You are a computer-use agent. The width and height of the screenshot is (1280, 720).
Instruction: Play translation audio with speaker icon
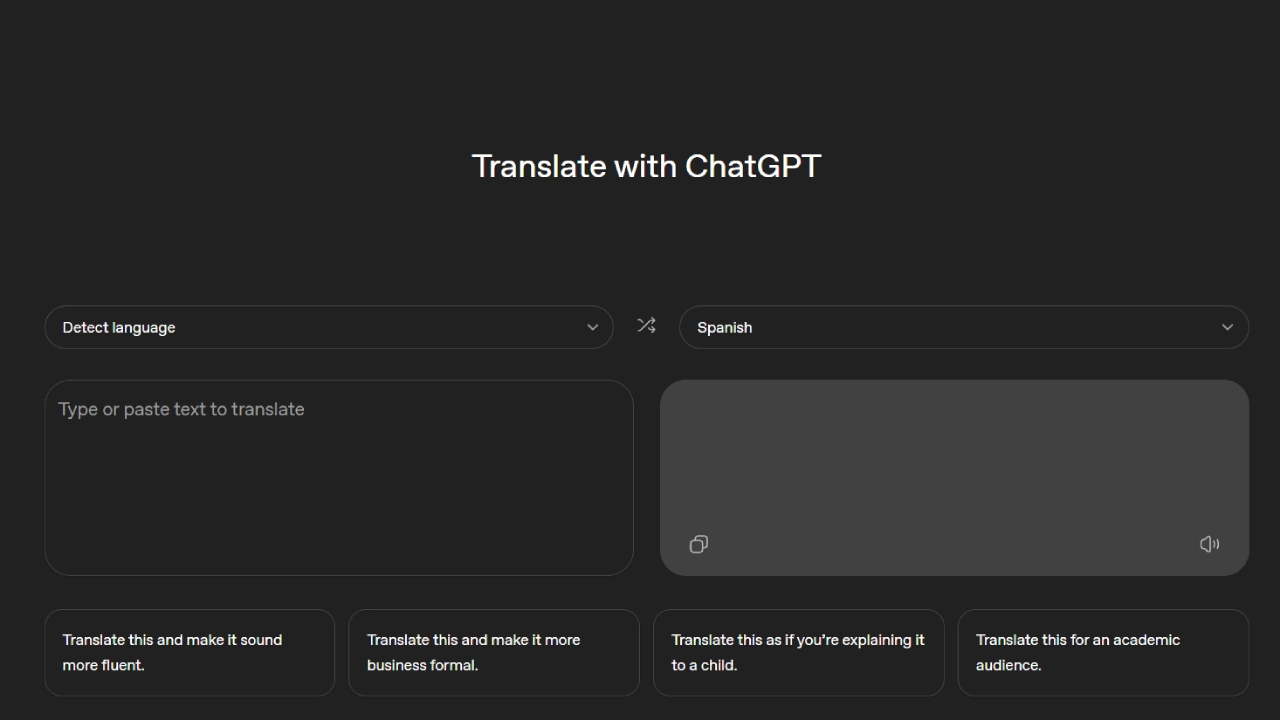(1209, 544)
